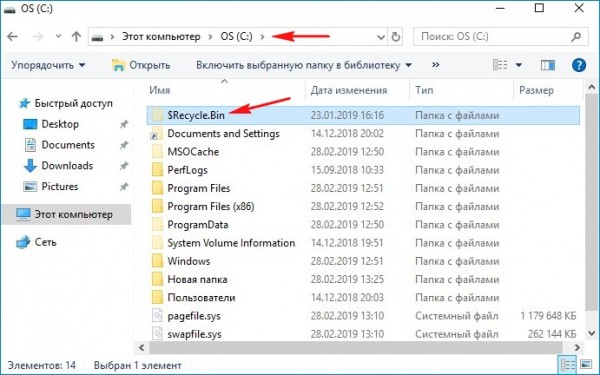Image resolution: width=600 pixels, height=375 pixels.
Task: Select the pagefile.sys file
Action: [194, 316]
